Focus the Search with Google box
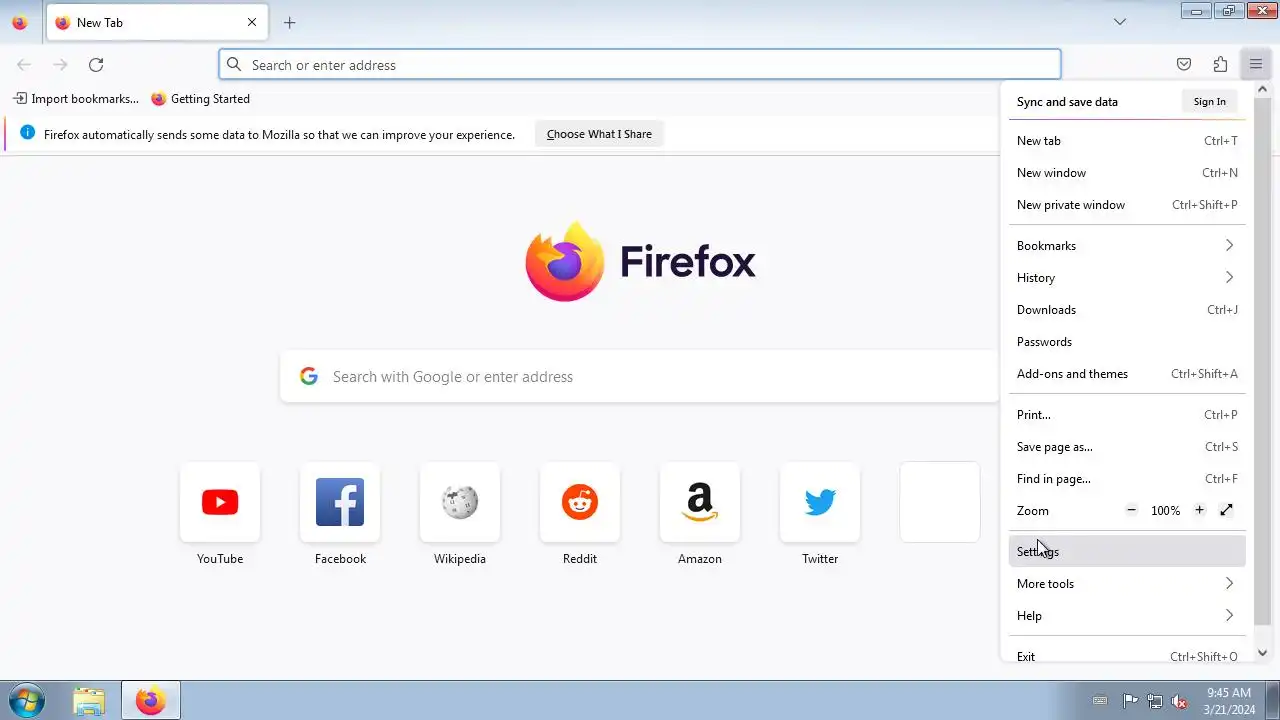The height and width of the screenshot is (720, 1280). pos(640,377)
